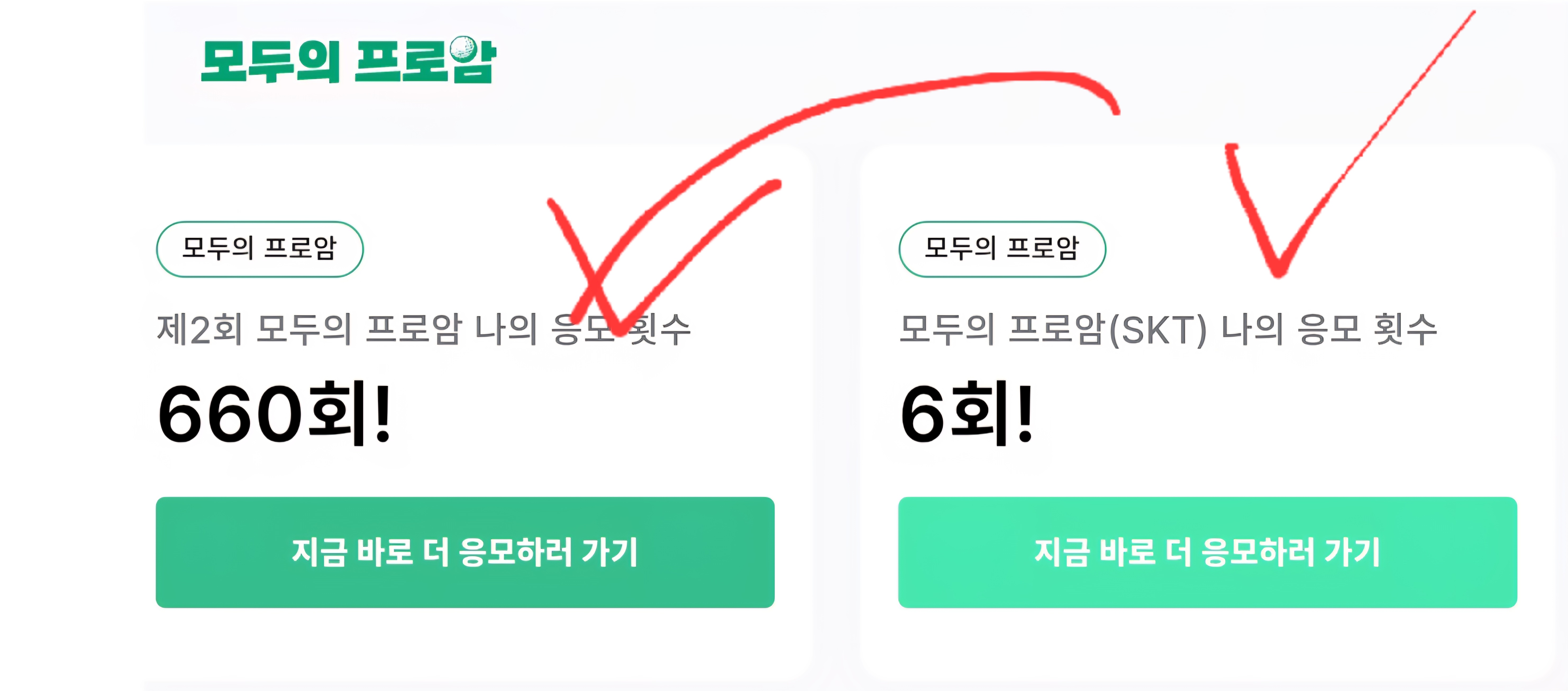Screen dimensions: 1568x691
Task: Select the 모두의 프로암 badge above 제2회 title
Action: (260, 249)
